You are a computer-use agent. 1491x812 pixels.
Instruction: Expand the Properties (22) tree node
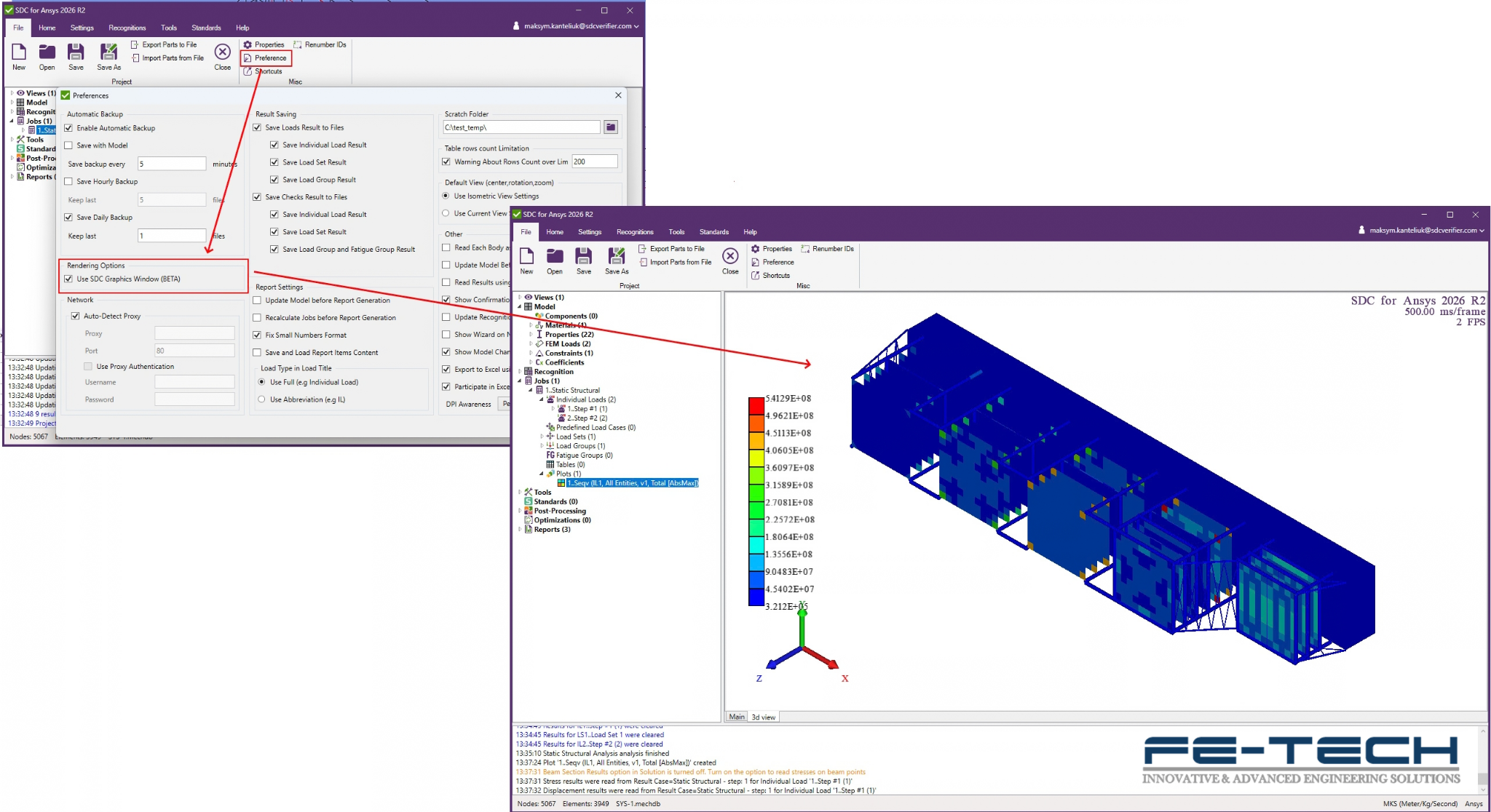coord(531,335)
